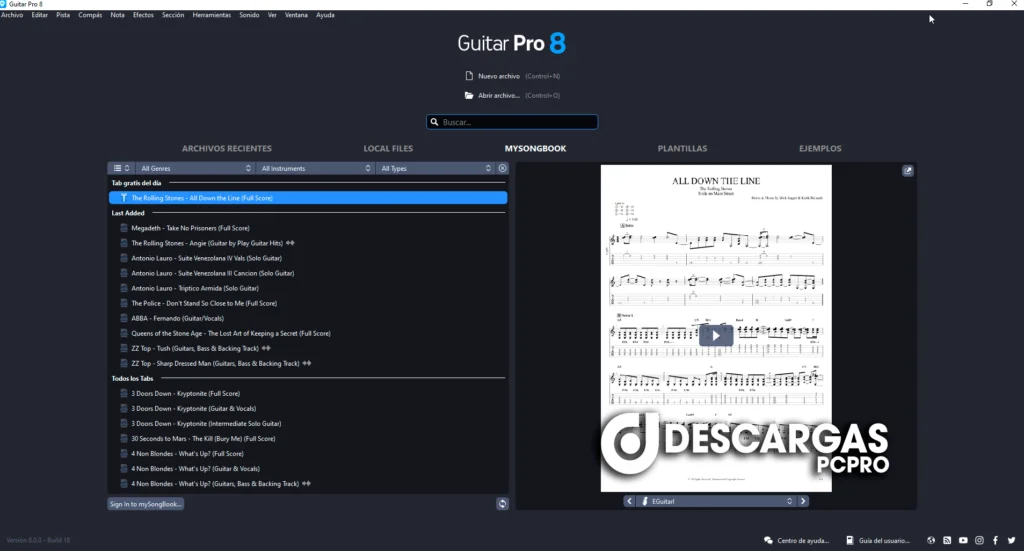This screenshot has width=1024, height=551.
Task: Click Nuevo archivo link
Action: 498,76
